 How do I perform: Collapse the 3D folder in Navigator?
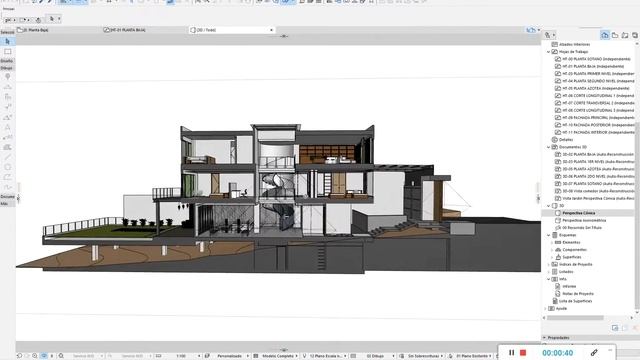548,206
